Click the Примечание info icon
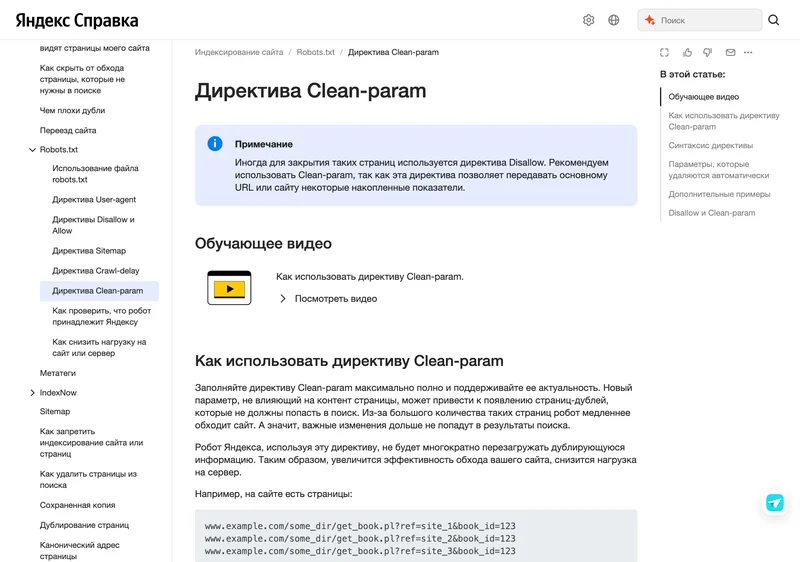This screenshot has width=800, height=562. coord(215,143)
